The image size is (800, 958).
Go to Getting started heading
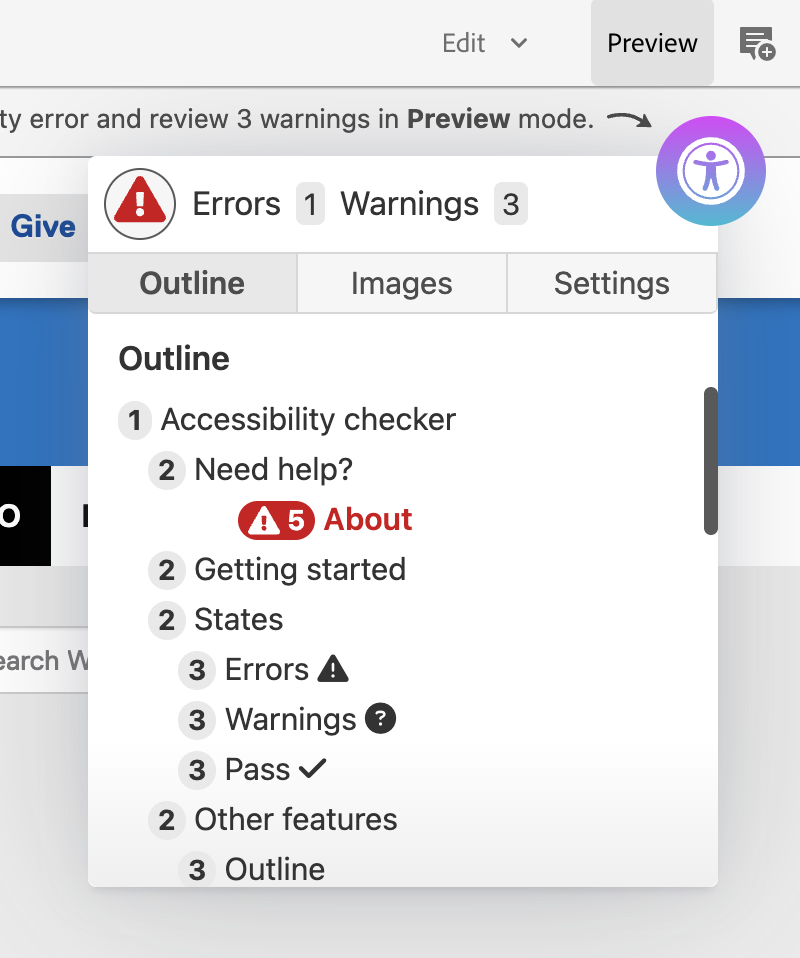pyautogui.click(x=299, y=570)
